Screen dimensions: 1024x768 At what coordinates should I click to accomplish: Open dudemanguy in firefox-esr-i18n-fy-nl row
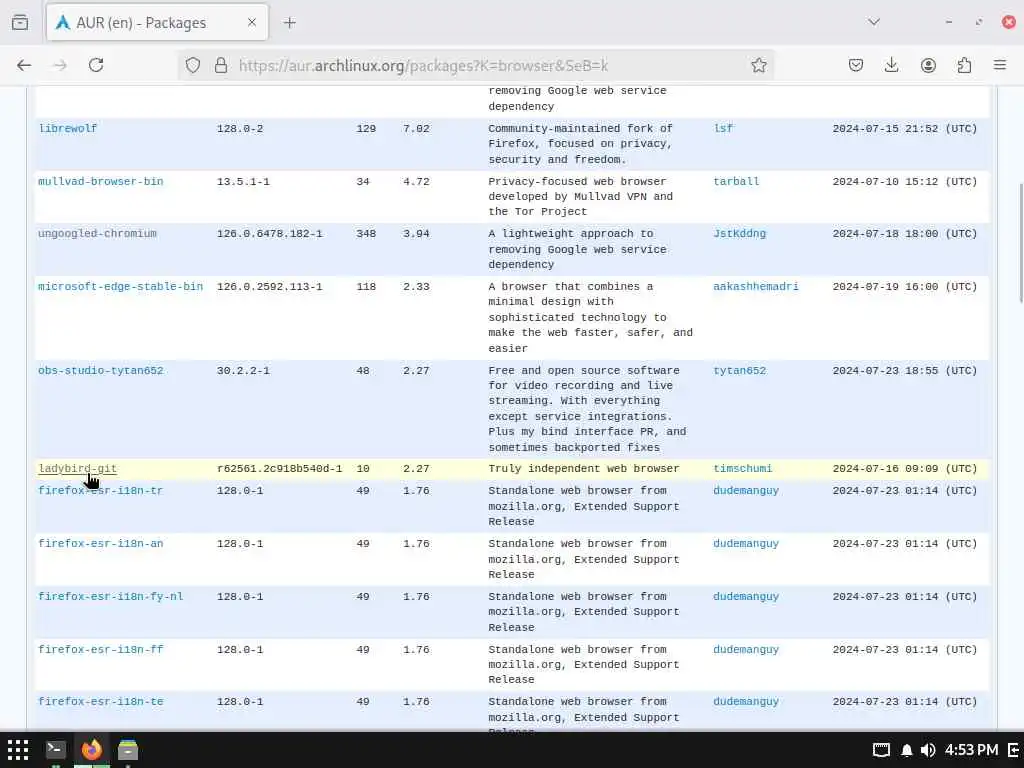coord(746,597)
